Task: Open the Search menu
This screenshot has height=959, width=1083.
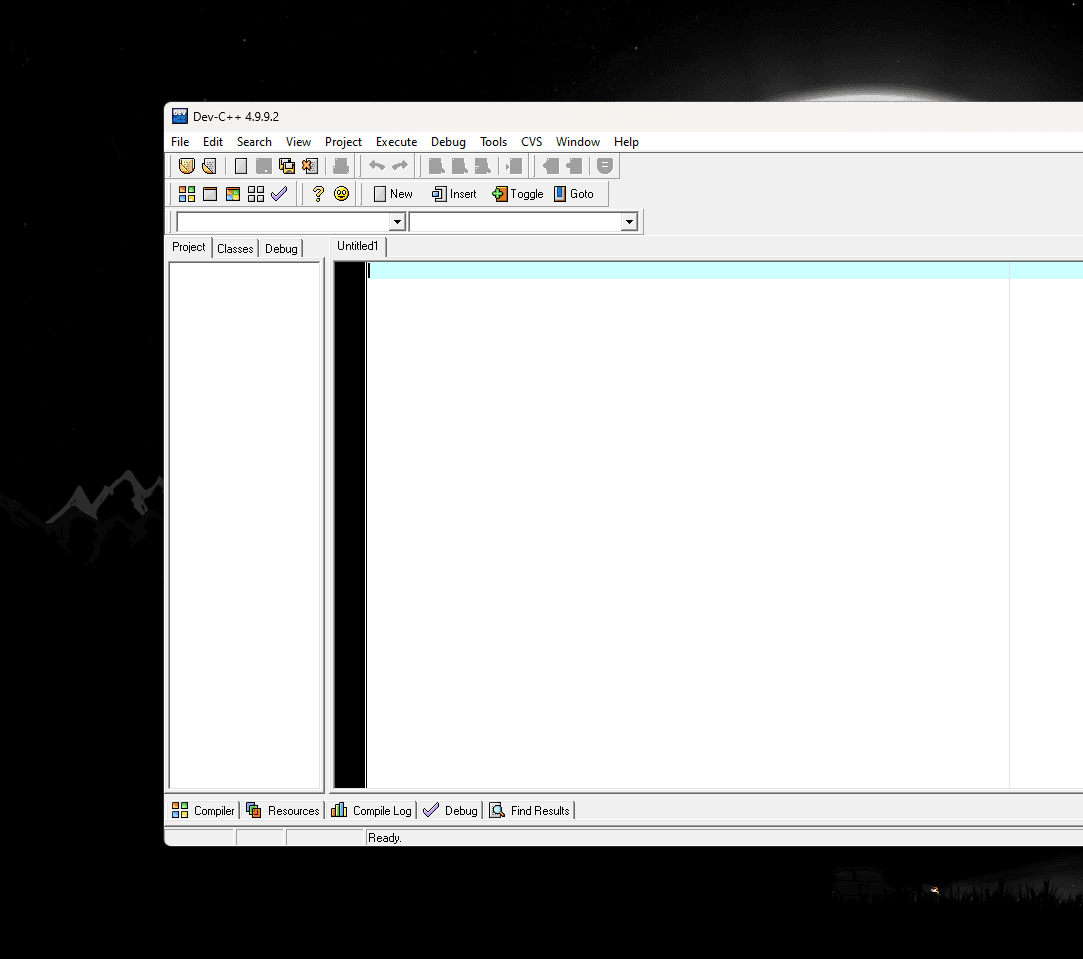Action: click(x=254, y=142)
